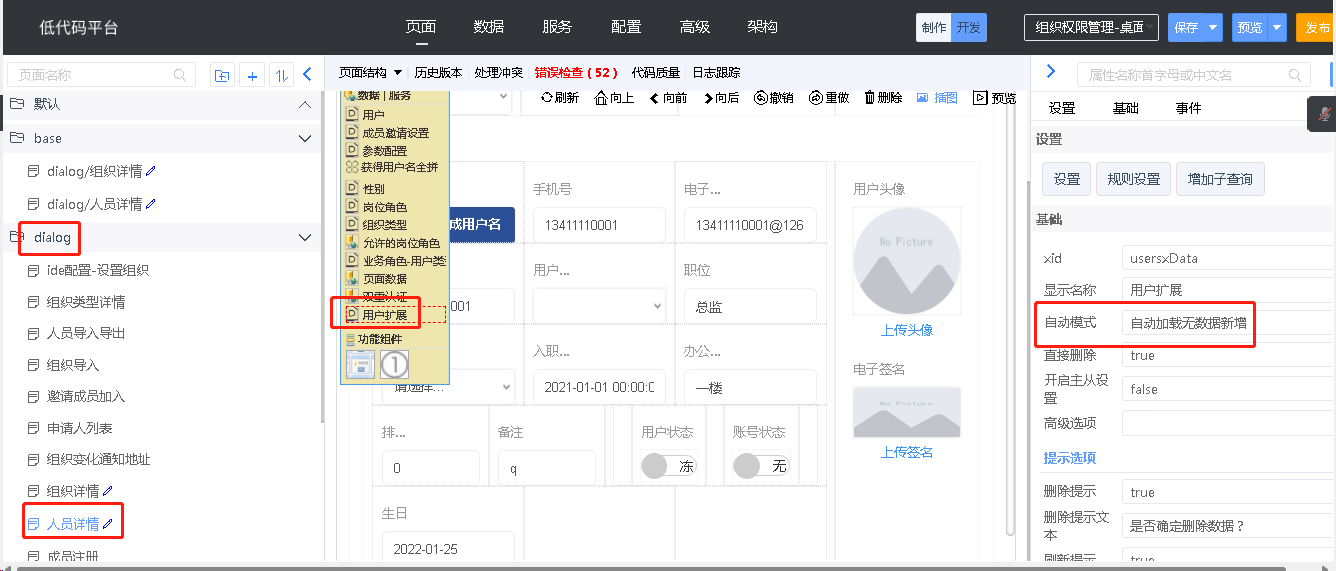Image resolution: width=1336 pixels, height=571 pixels.
Task: Click the 撤销 undo toolbar icon
Action: pos(760,97)
